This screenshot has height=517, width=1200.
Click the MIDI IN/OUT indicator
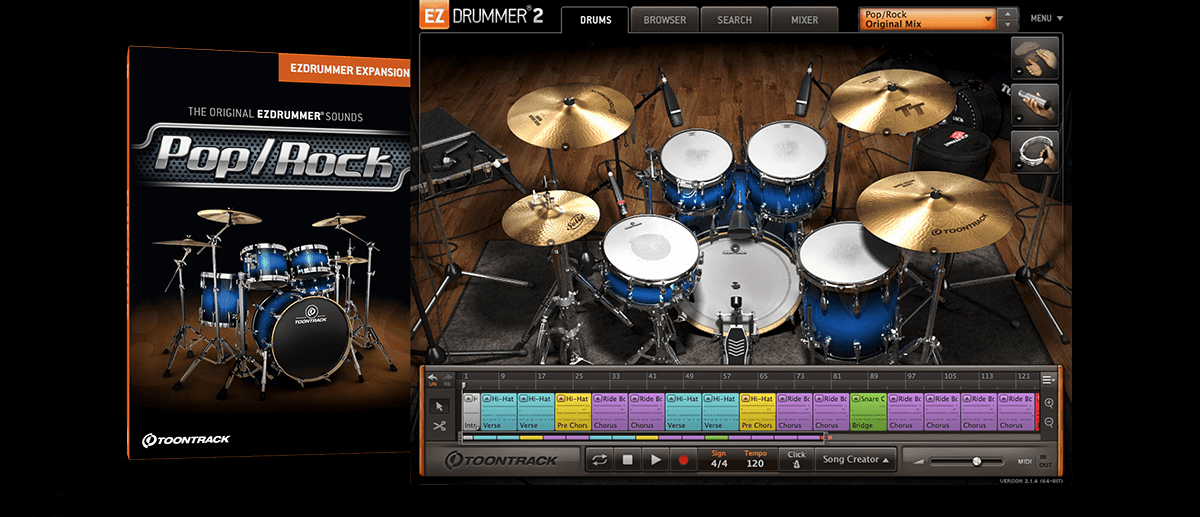click(x=1044, y=460)
